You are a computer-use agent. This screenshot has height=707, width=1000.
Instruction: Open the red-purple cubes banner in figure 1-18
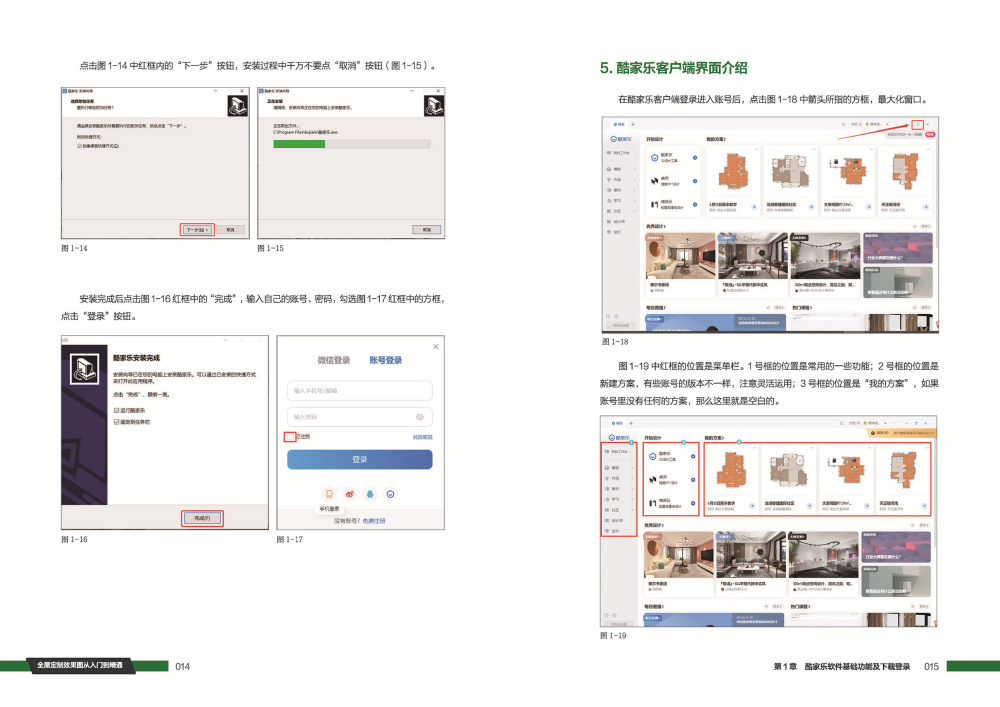(899, 248)
